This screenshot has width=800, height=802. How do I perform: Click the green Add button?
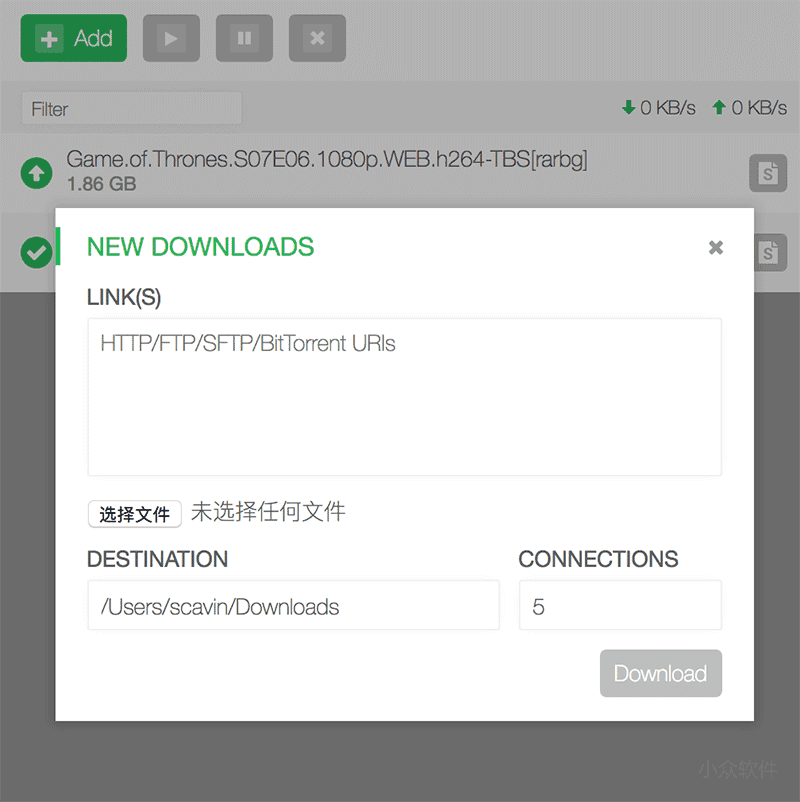coord(74,39)
